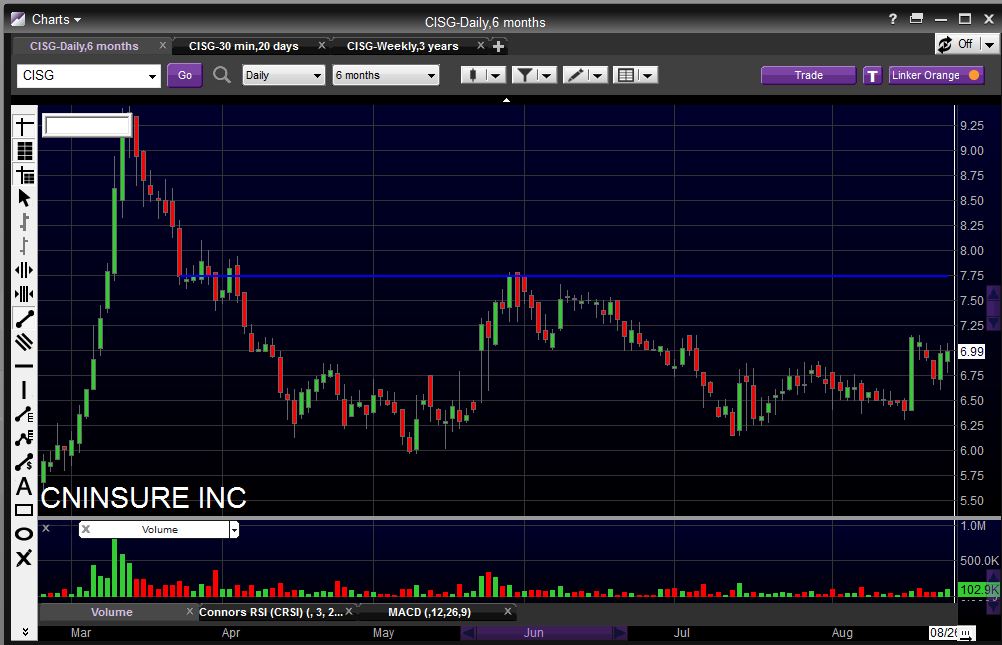Click the Go button
1002x645 pixels.
pos(184,75)
